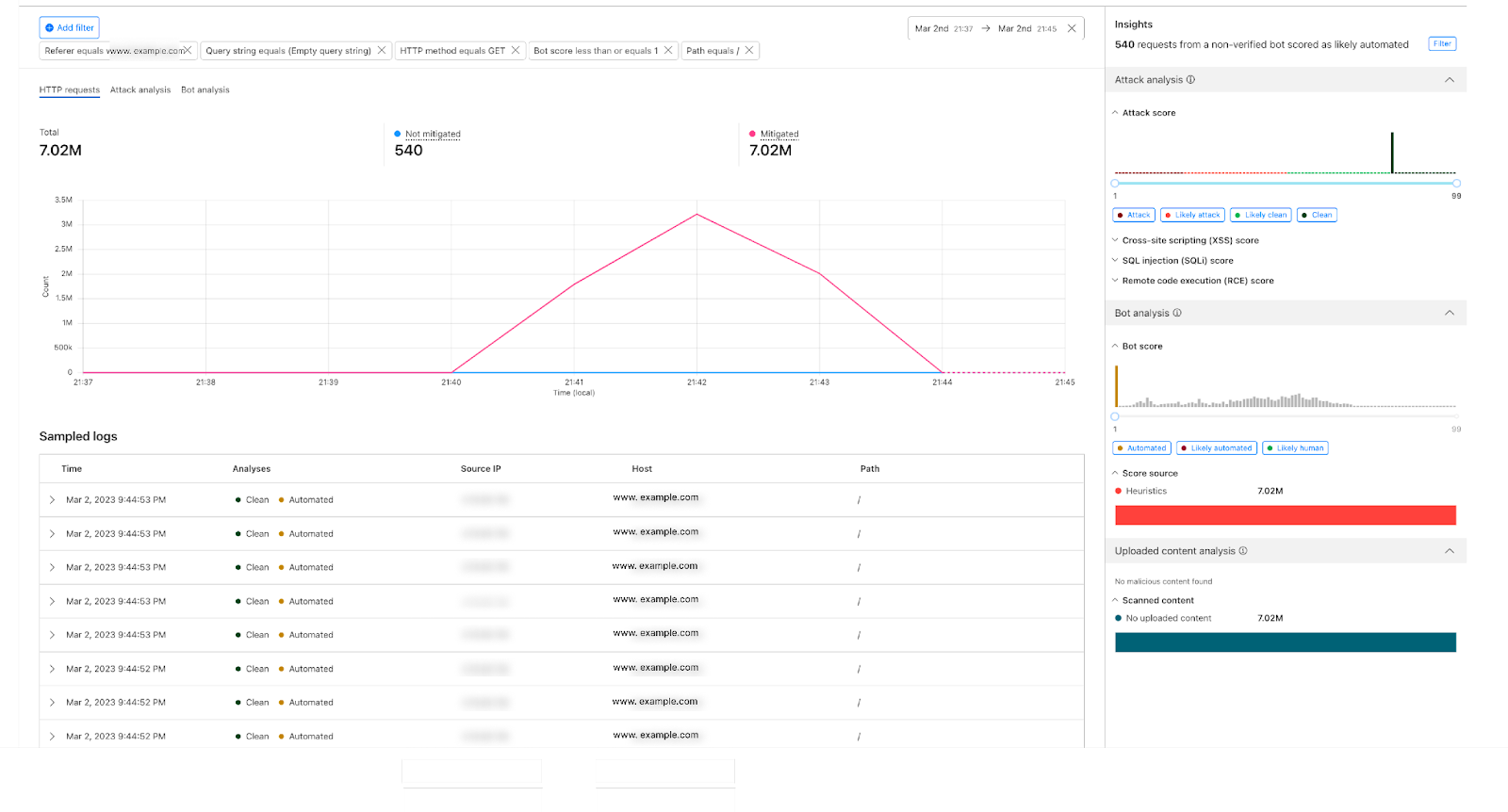Screen dimensions: 1508x812
Task: Click the Not mitigated legend label
Action: point(433,134)
